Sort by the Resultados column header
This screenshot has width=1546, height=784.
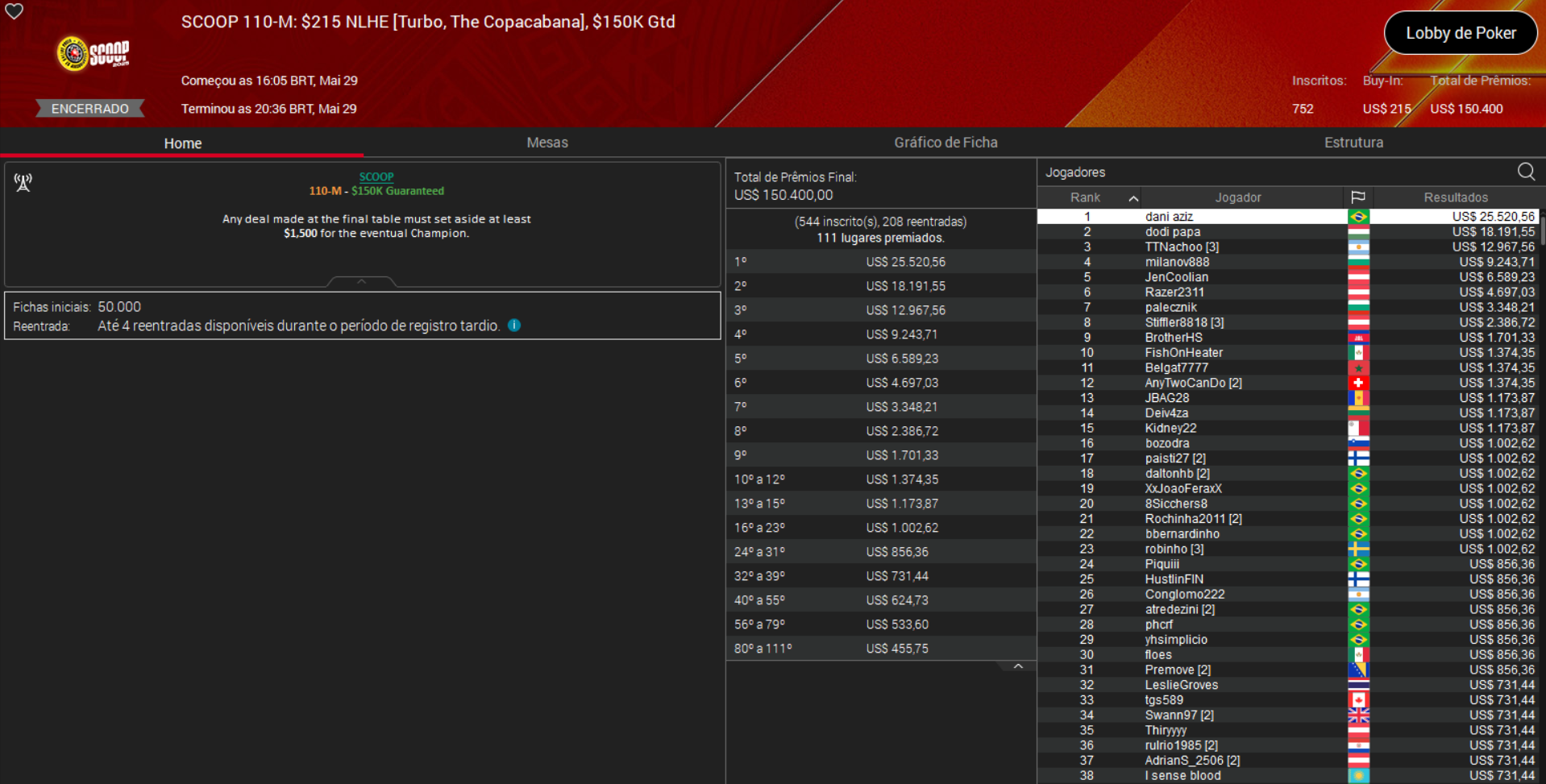1456,197
